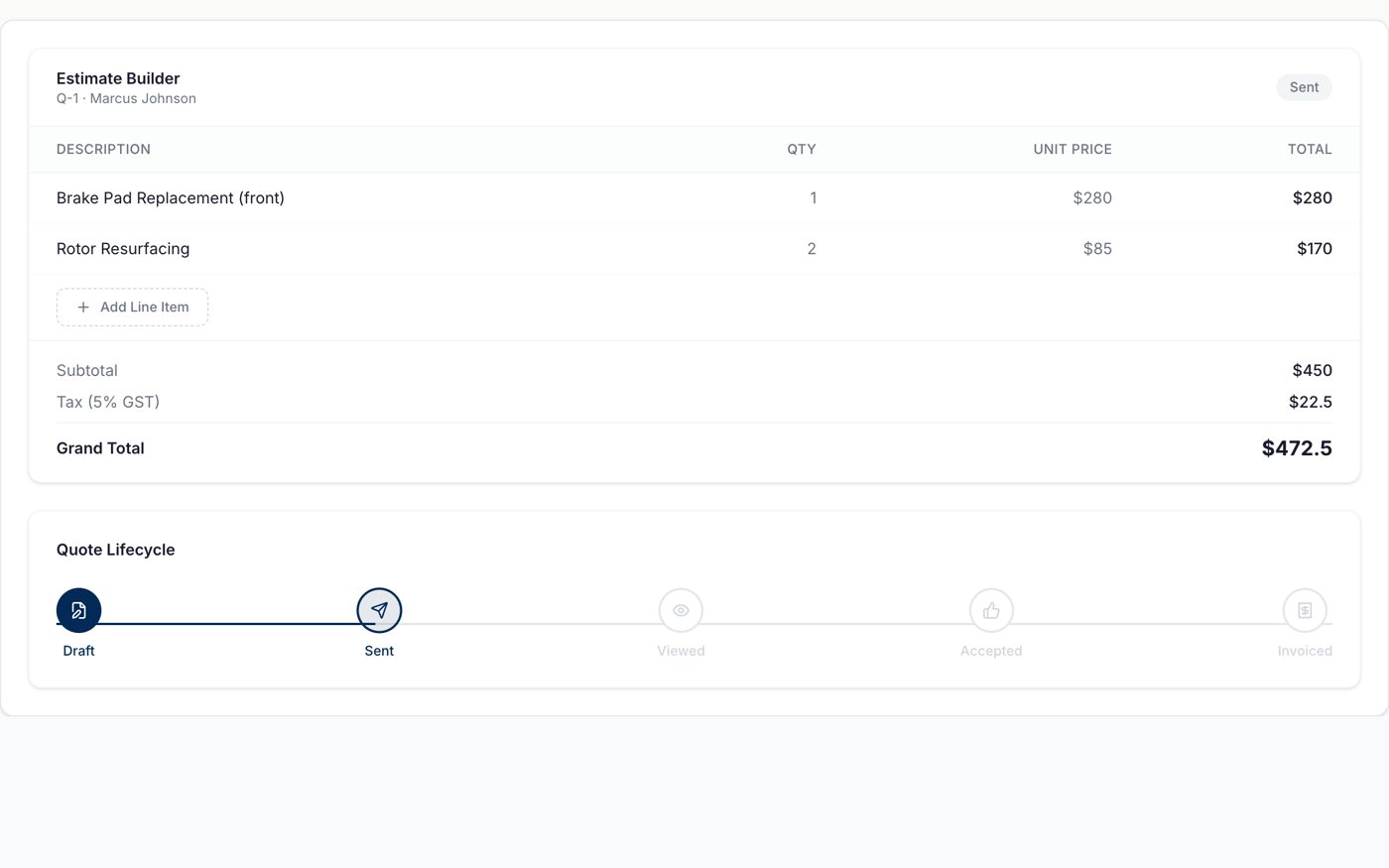Click the $450 subtotal amount

tap(1312, 371)
